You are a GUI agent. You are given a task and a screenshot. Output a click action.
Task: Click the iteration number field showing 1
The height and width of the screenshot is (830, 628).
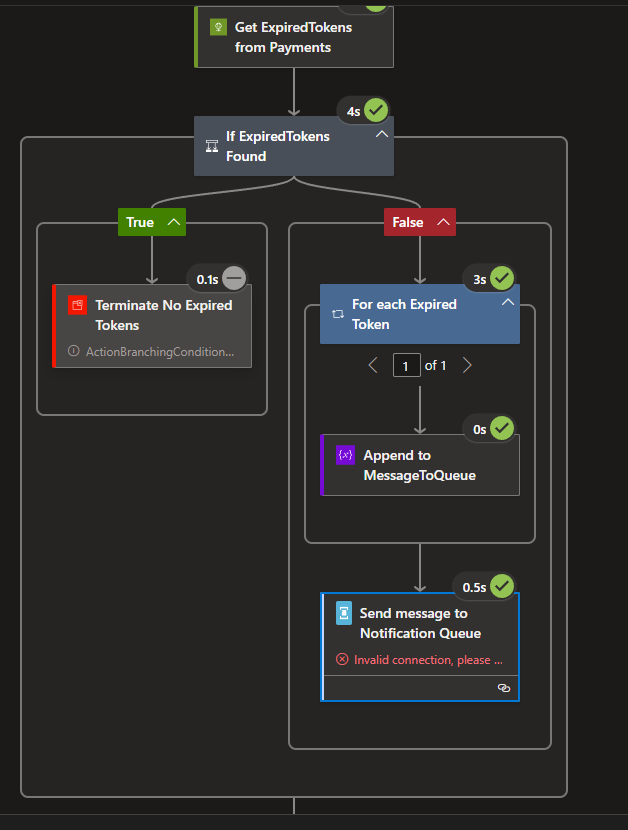[x=407, y=365]
